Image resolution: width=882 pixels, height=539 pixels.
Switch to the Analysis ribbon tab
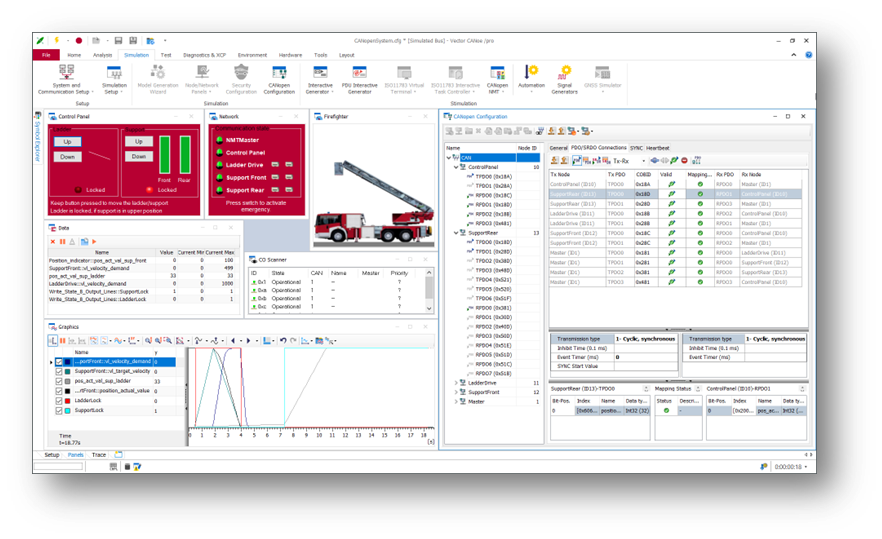[x=102, y=55]
